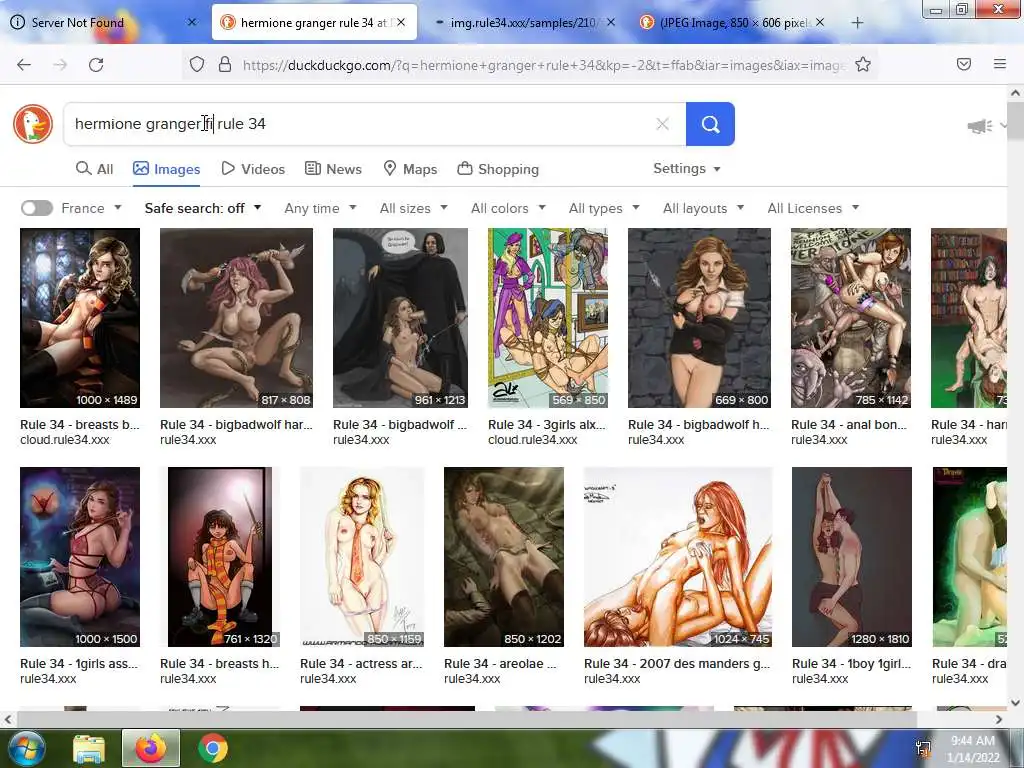Switch to the All results tab

(x=95, y=169)
